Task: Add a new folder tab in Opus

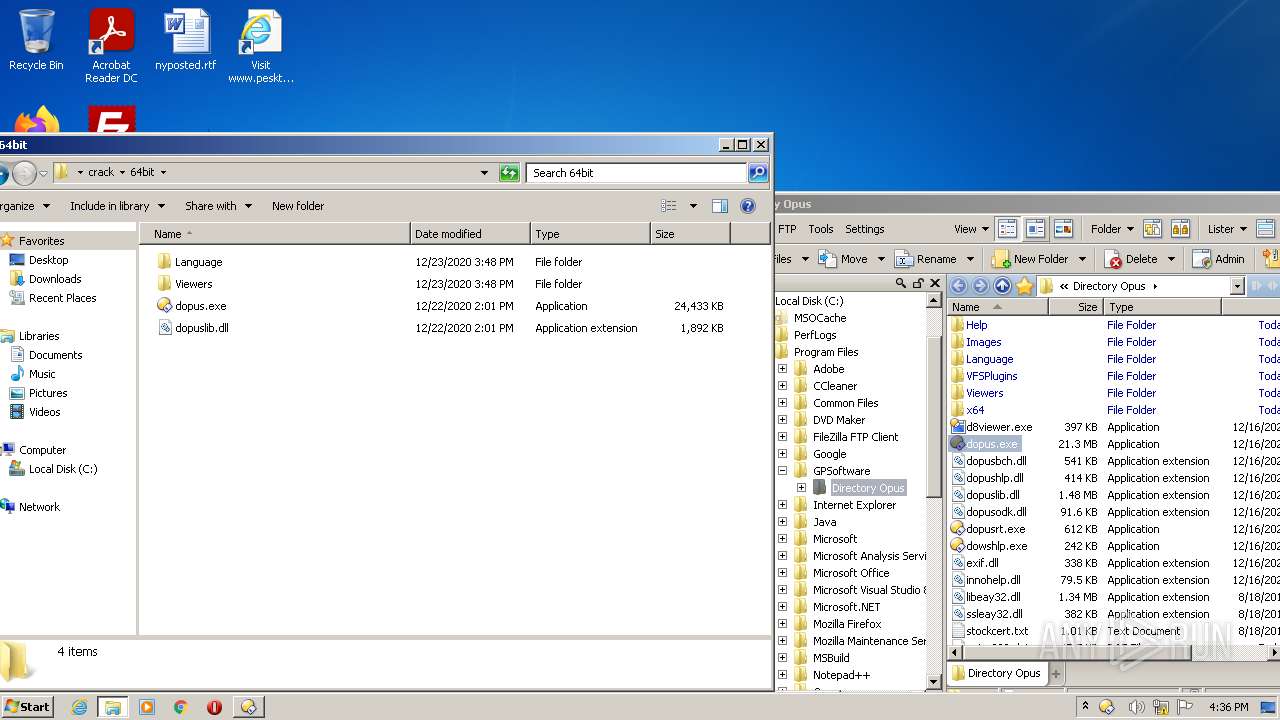Action: 1055,674
